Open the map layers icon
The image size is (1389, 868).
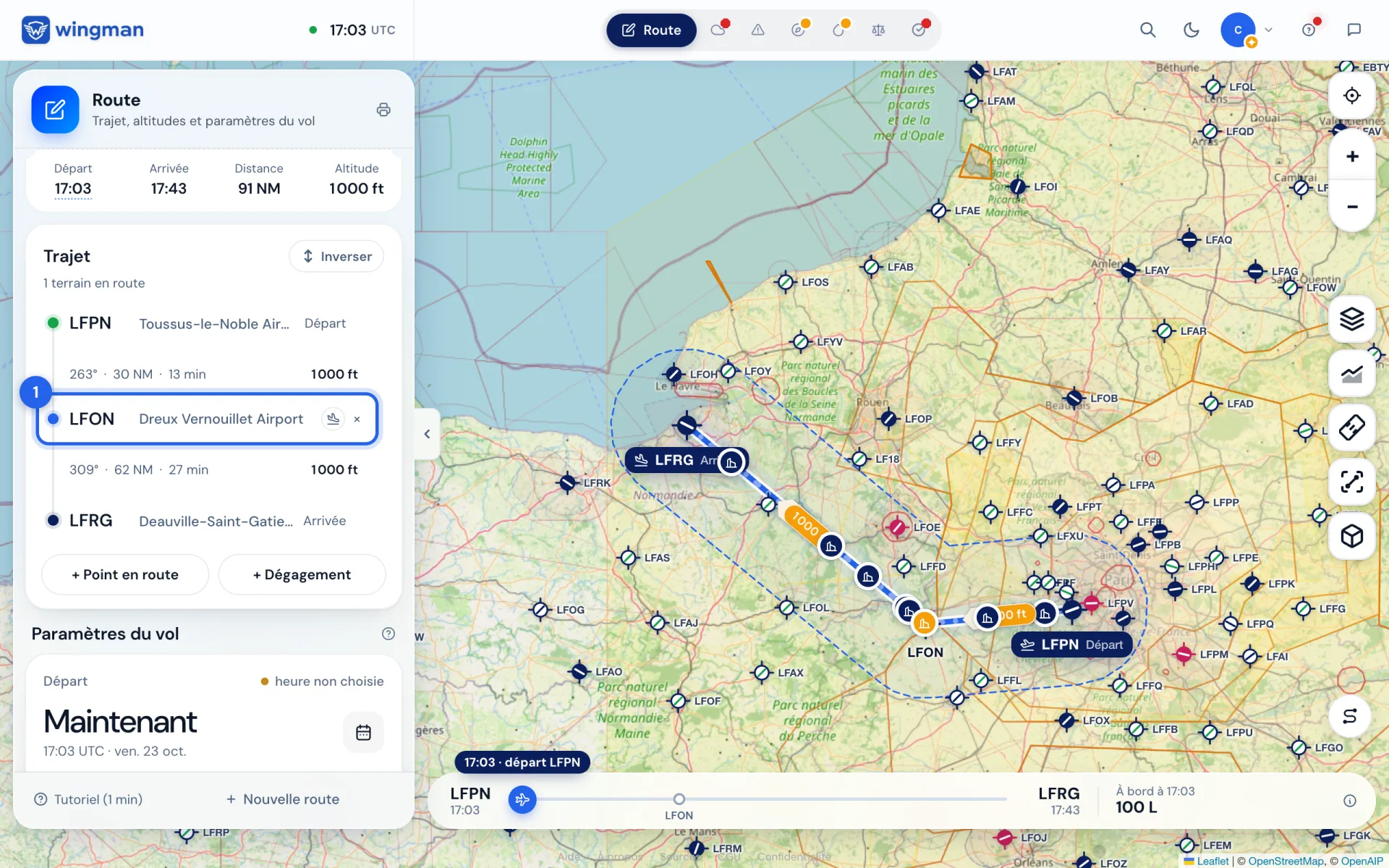[x=1351, y=319]
